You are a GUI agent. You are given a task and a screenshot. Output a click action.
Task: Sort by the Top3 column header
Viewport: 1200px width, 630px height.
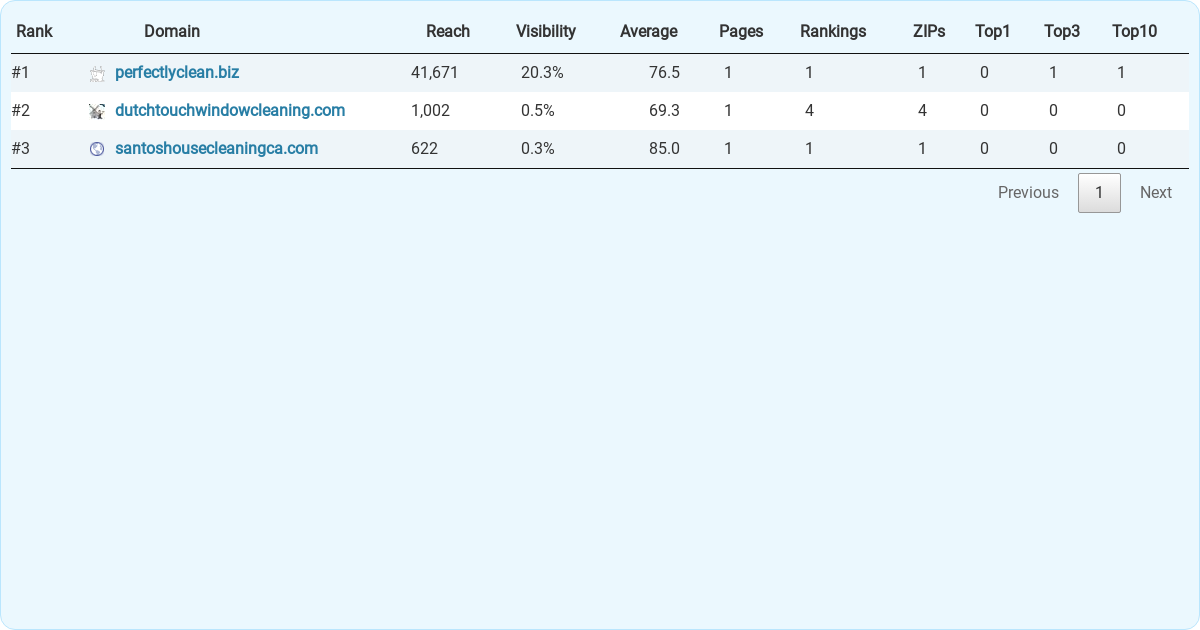click(x=1061, y=31)
